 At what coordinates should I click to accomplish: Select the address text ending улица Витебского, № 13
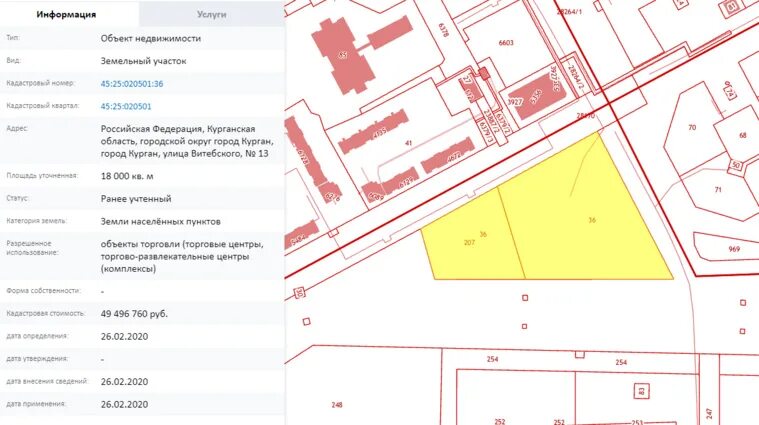[x=186, y=141]
